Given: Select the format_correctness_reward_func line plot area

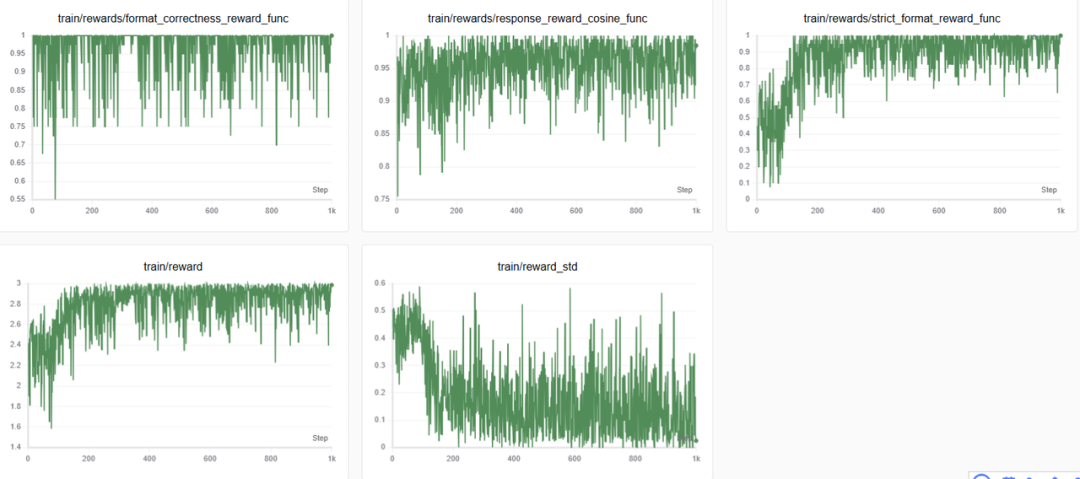Looking at the screenshot, I should tap(182, 117).
